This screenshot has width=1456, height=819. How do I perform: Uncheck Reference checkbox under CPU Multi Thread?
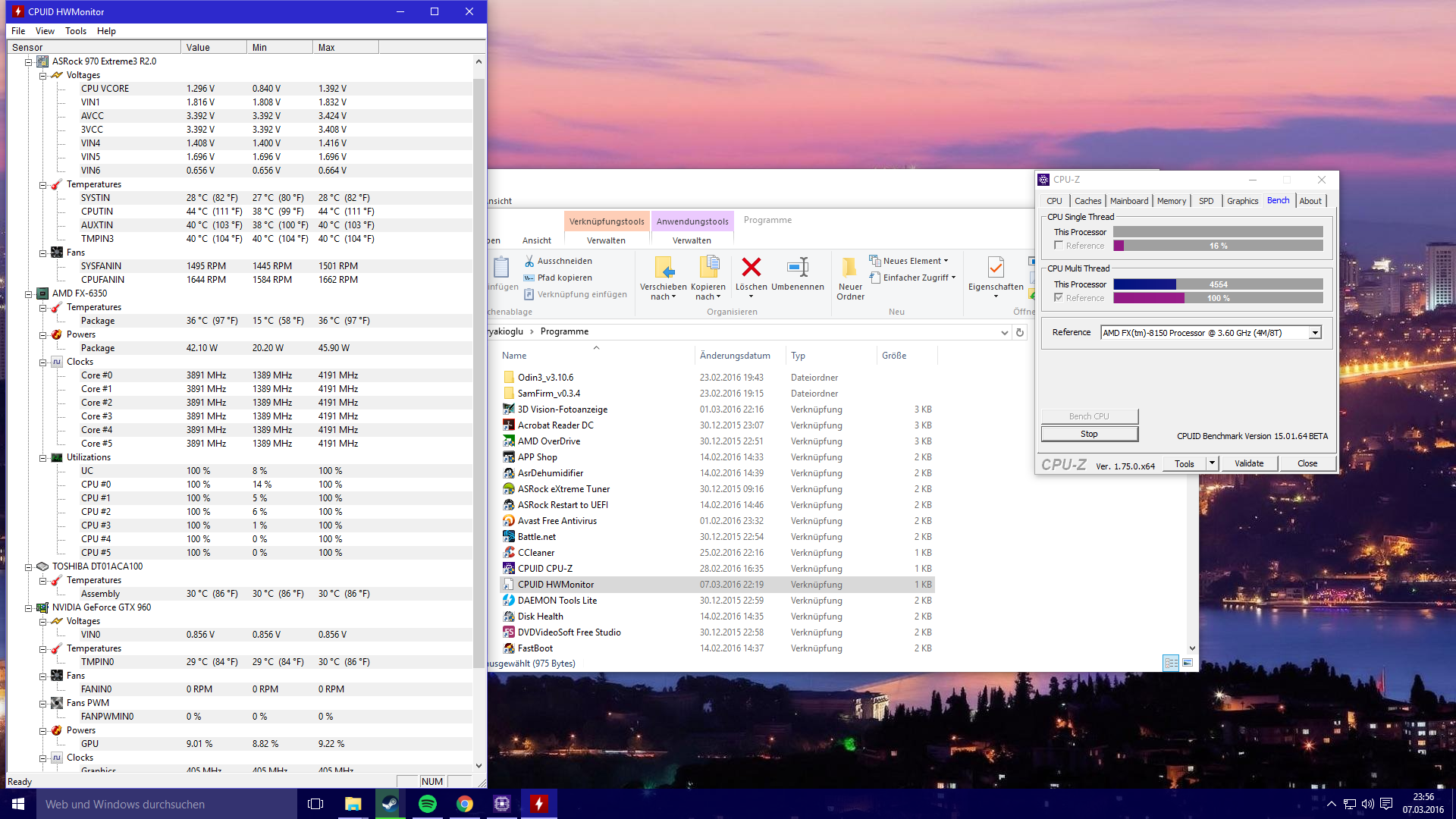click(x=1059, y=298)
